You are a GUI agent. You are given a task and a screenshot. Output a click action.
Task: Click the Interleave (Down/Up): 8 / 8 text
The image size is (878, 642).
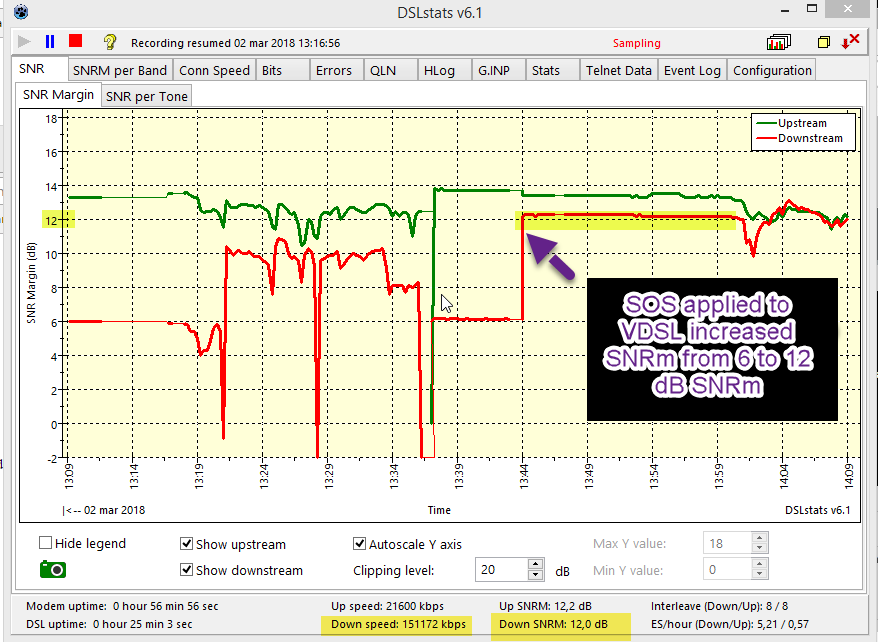click(x=720, y=606)
